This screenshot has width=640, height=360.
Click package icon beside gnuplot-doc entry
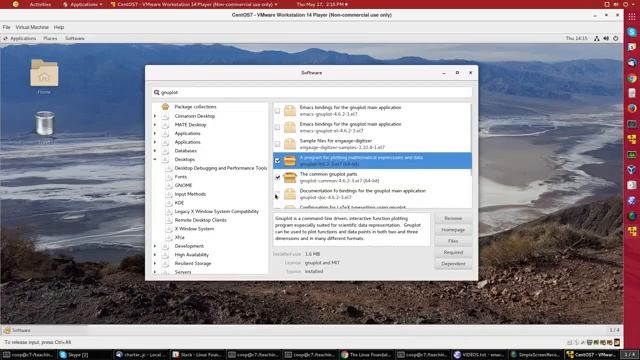pos(290,194)
